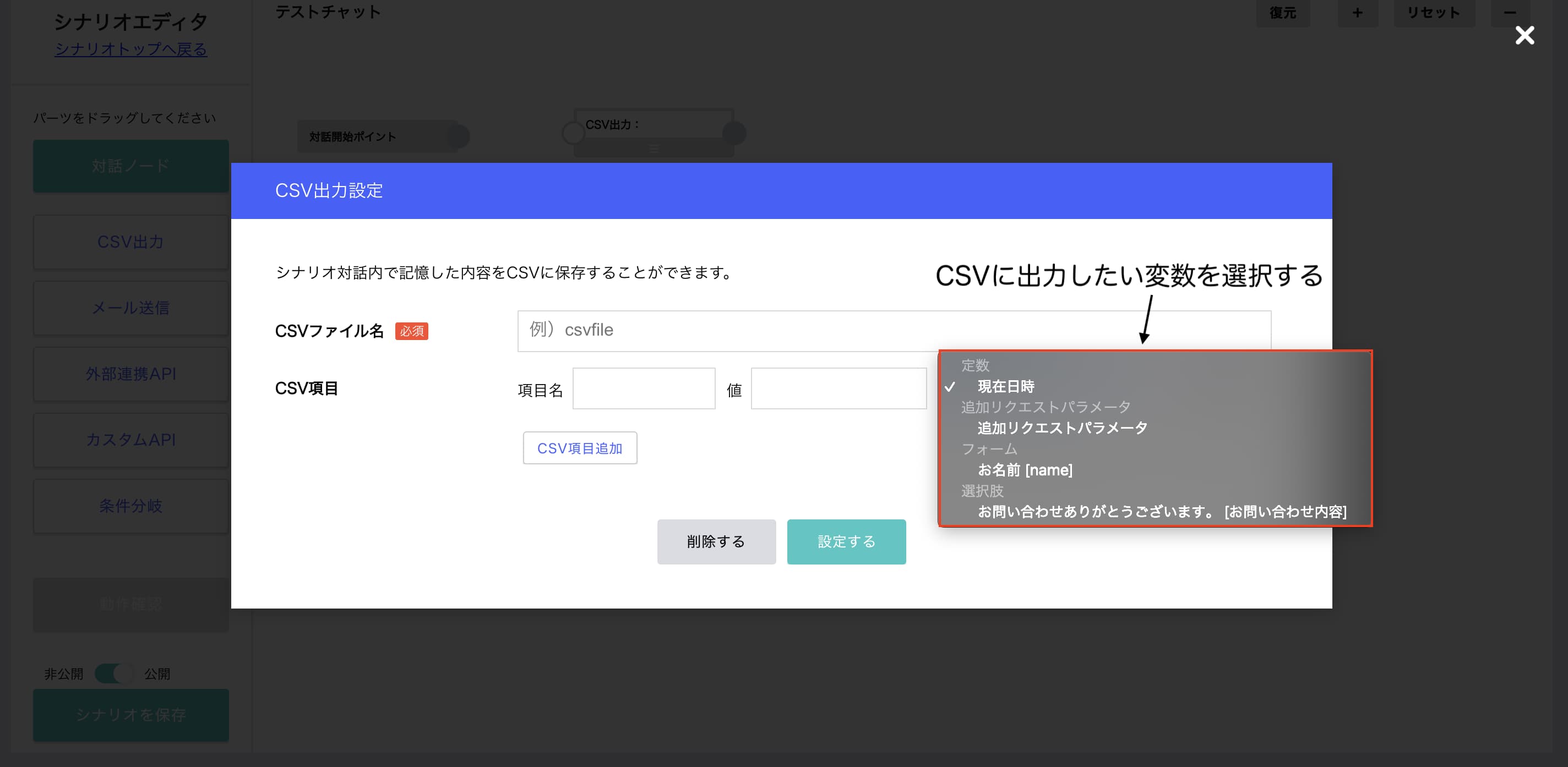Click the CSV出力 node's right output connector
The height and width of the screenshot is (767, 1568).
(x=734, y=133)
